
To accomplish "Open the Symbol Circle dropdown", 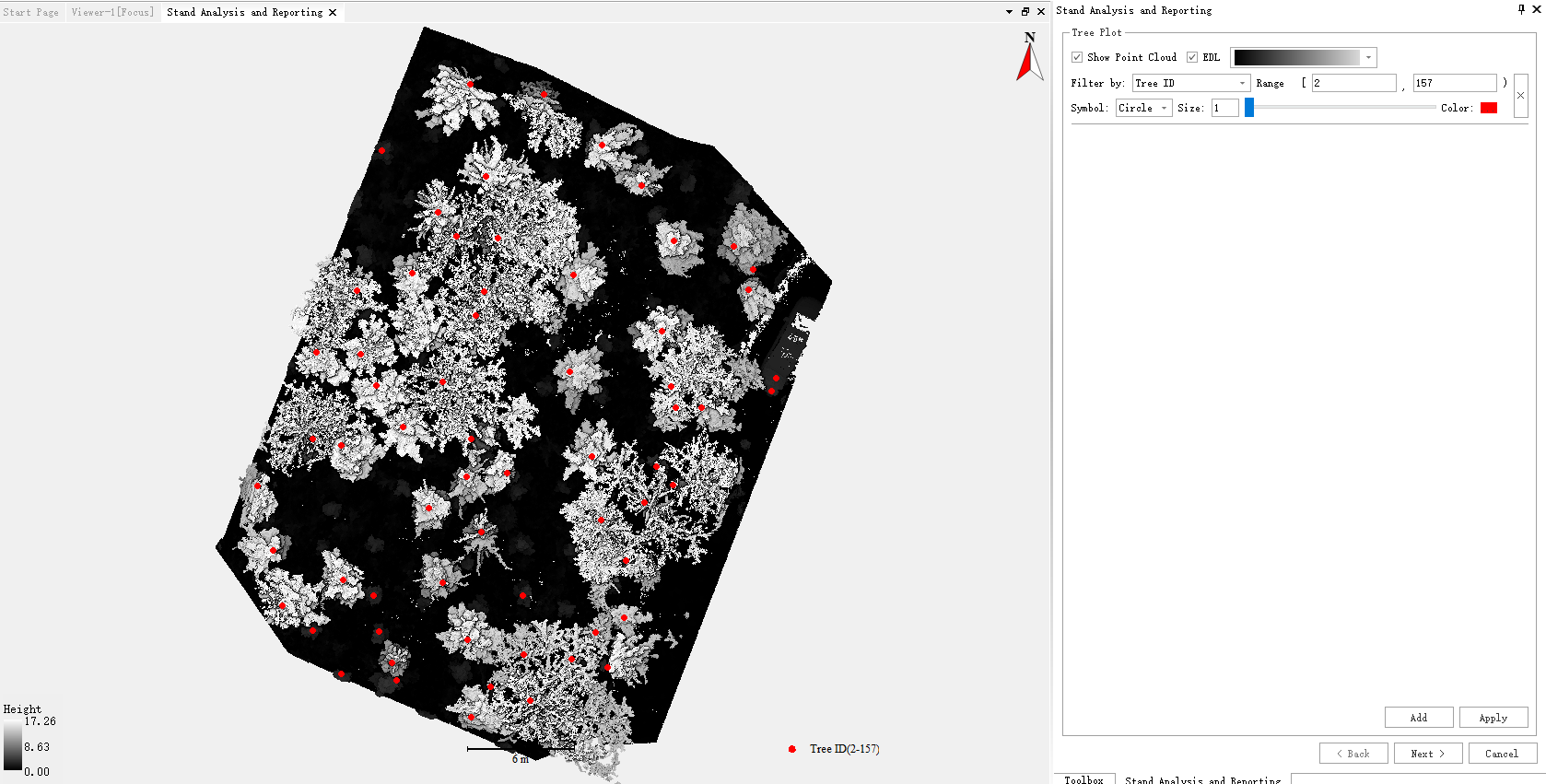I will click(1164, 108).
